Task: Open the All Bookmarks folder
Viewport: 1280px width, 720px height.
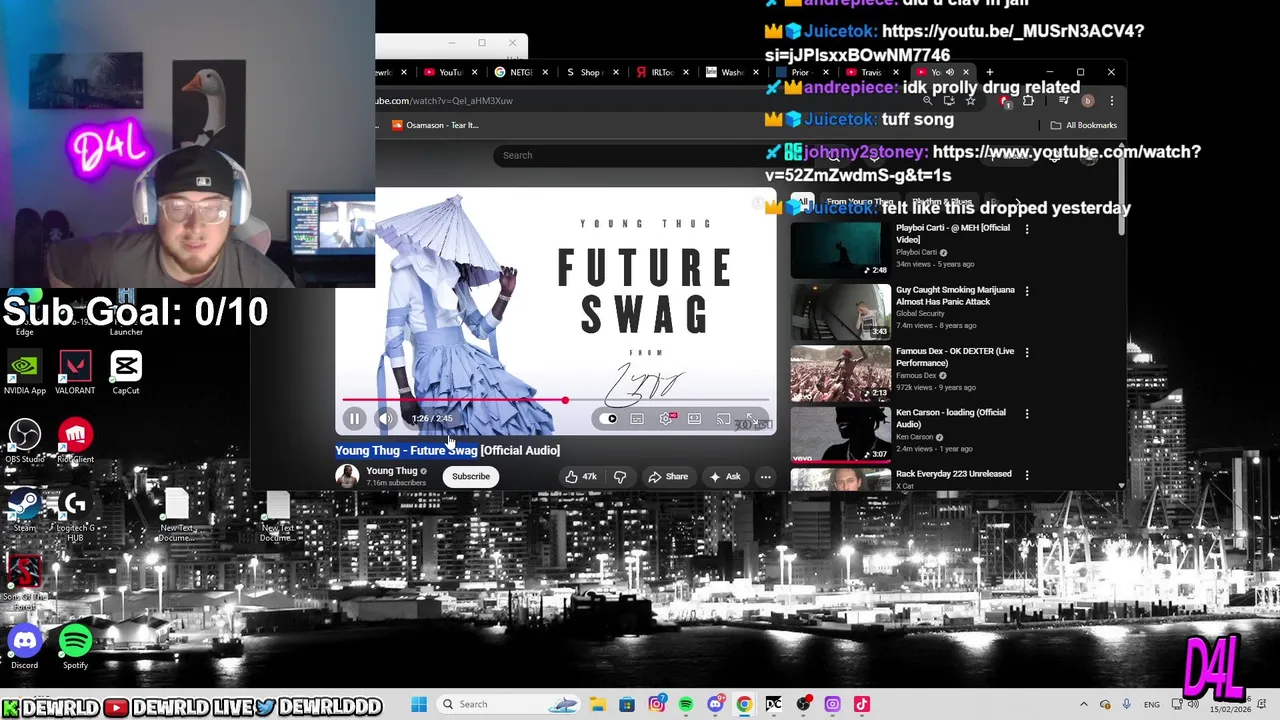Action: 1083,125
